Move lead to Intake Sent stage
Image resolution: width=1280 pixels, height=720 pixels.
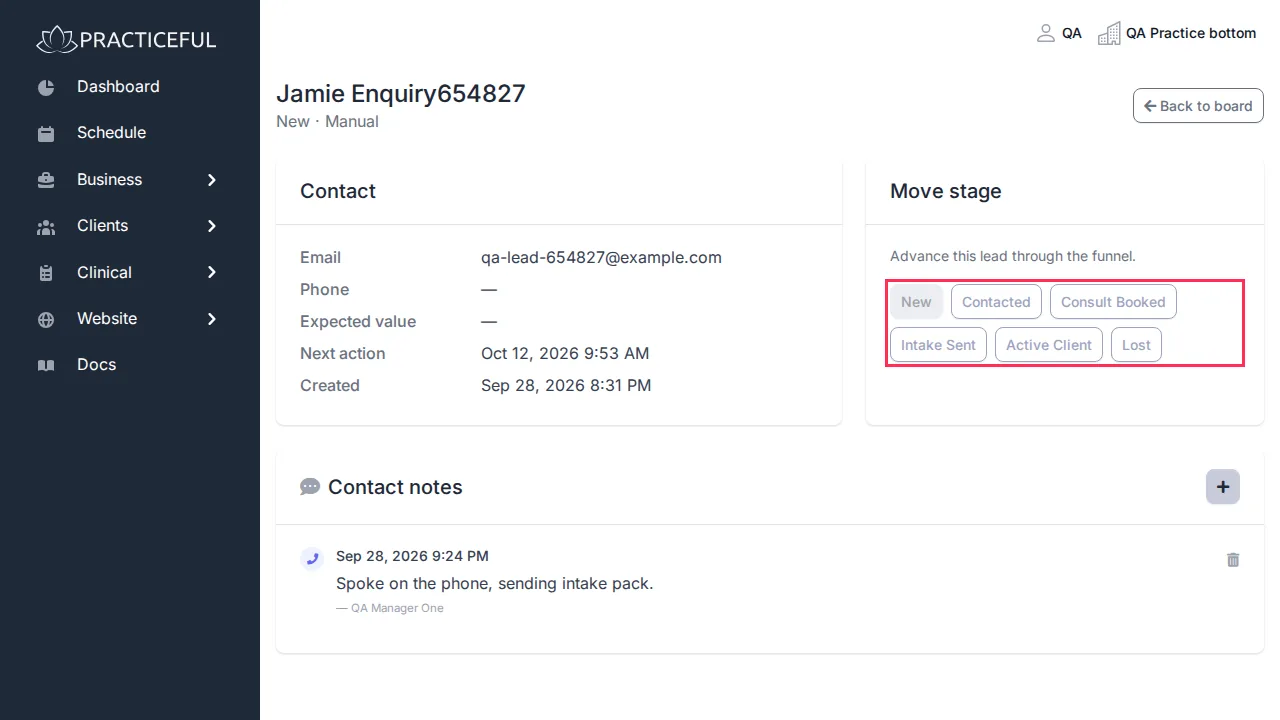tap(938, 345)
